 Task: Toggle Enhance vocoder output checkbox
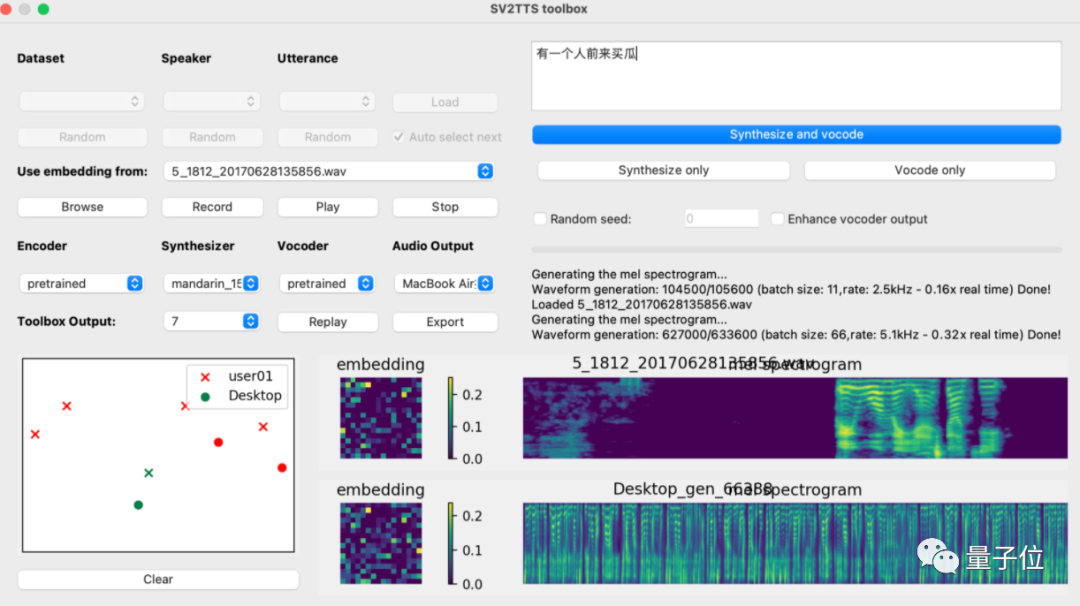[x=777, y=219]
